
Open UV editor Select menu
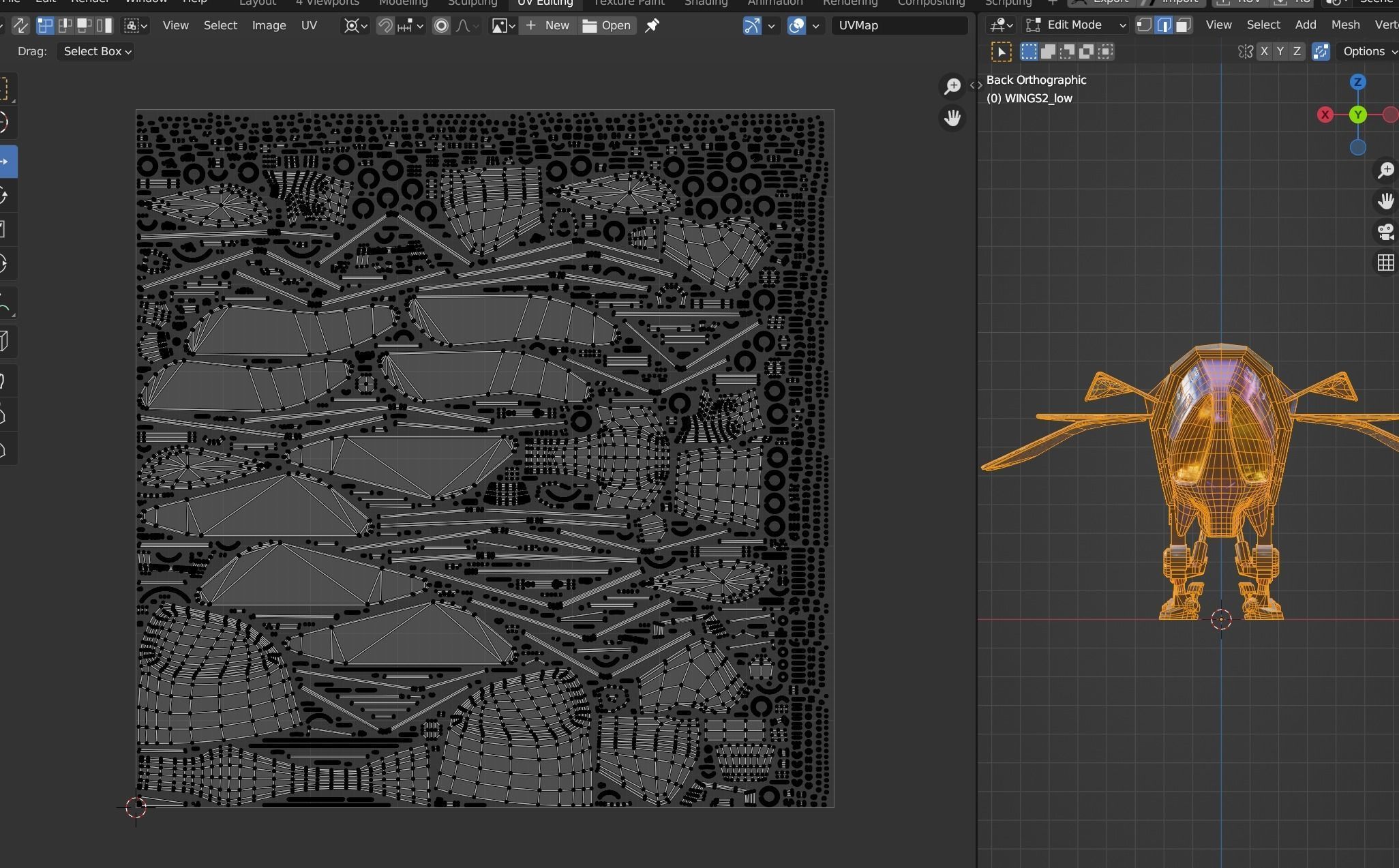click(x=220, y=25)
